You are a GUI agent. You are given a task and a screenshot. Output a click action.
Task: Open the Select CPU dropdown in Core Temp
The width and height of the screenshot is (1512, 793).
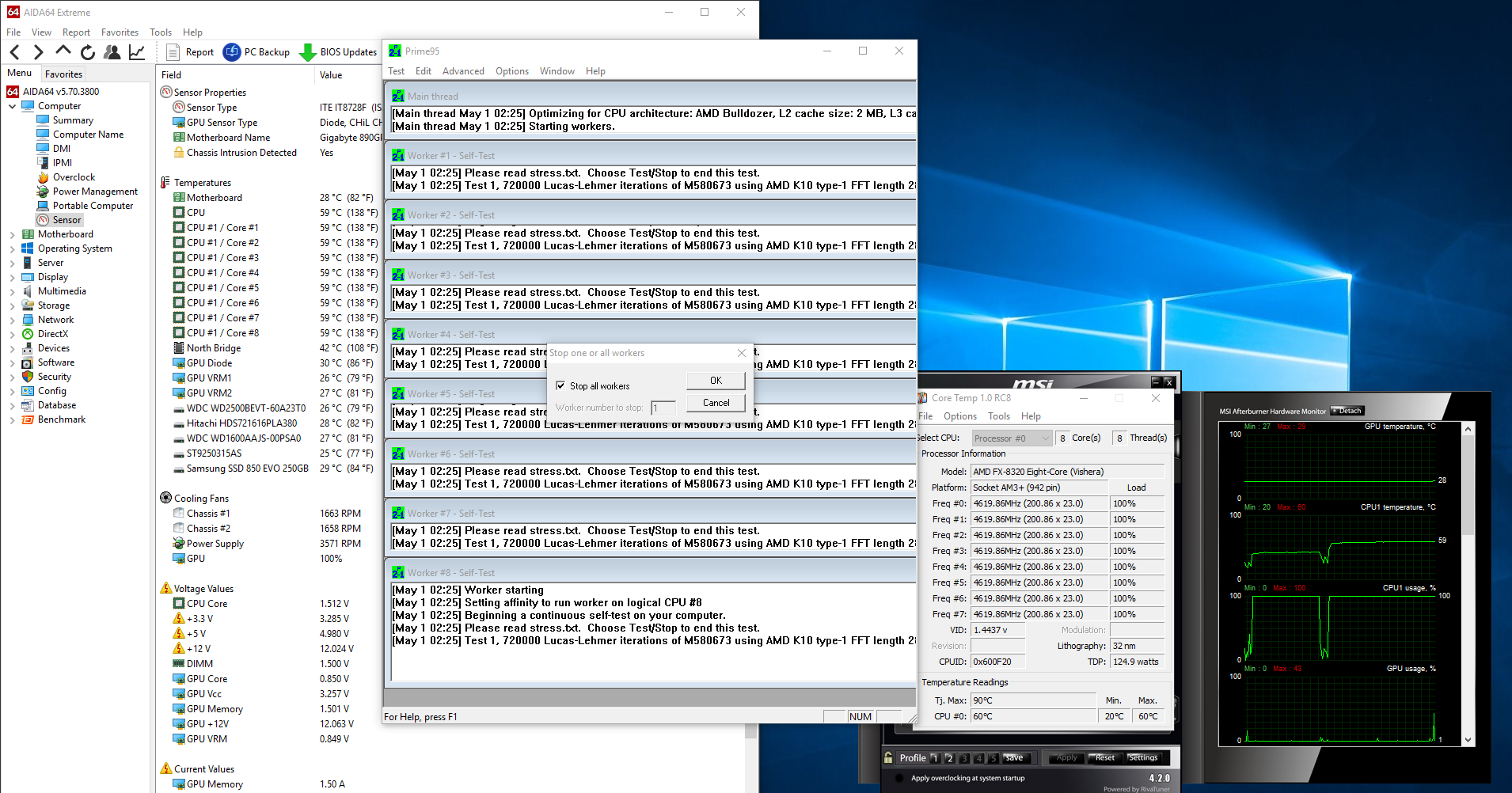[1011, 438]
